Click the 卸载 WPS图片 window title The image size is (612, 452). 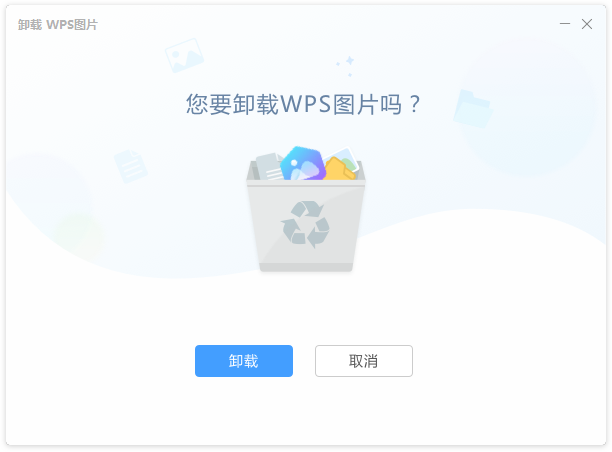(58, 25)
